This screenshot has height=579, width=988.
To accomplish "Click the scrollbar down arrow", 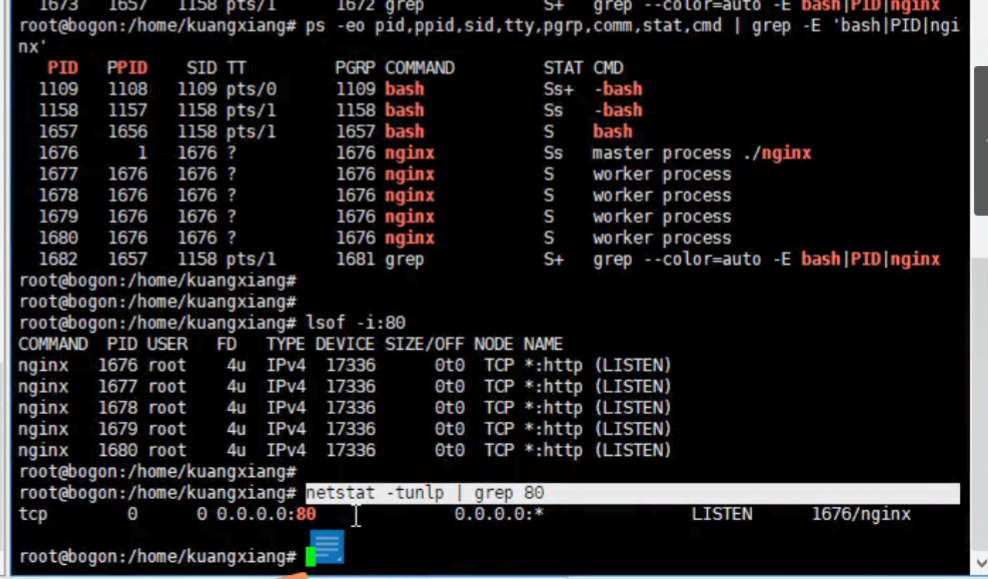I will tap(980, 562).
